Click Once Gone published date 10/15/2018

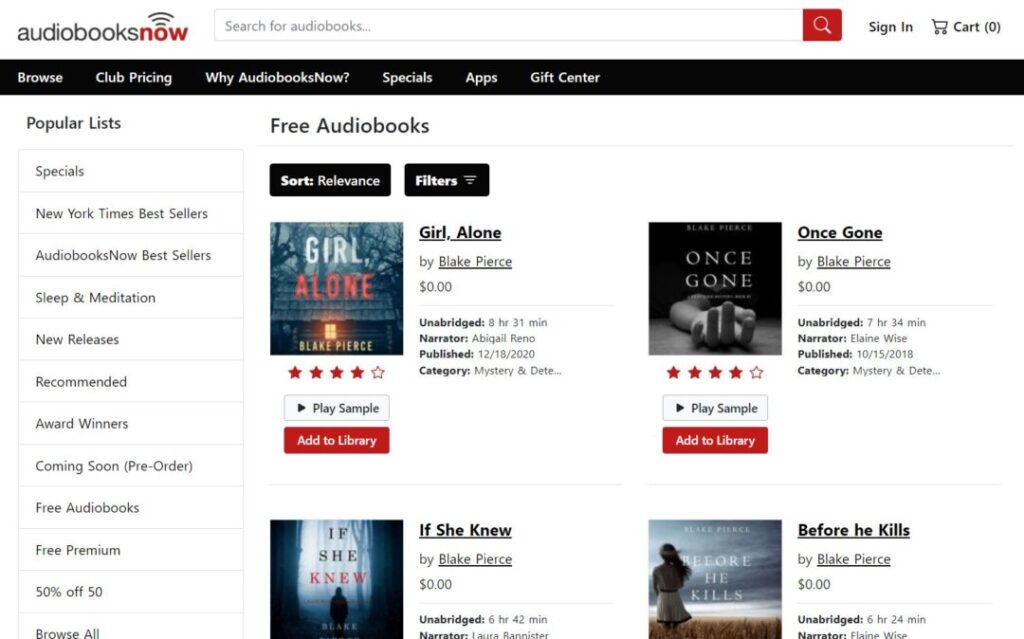tap(884, 354)
